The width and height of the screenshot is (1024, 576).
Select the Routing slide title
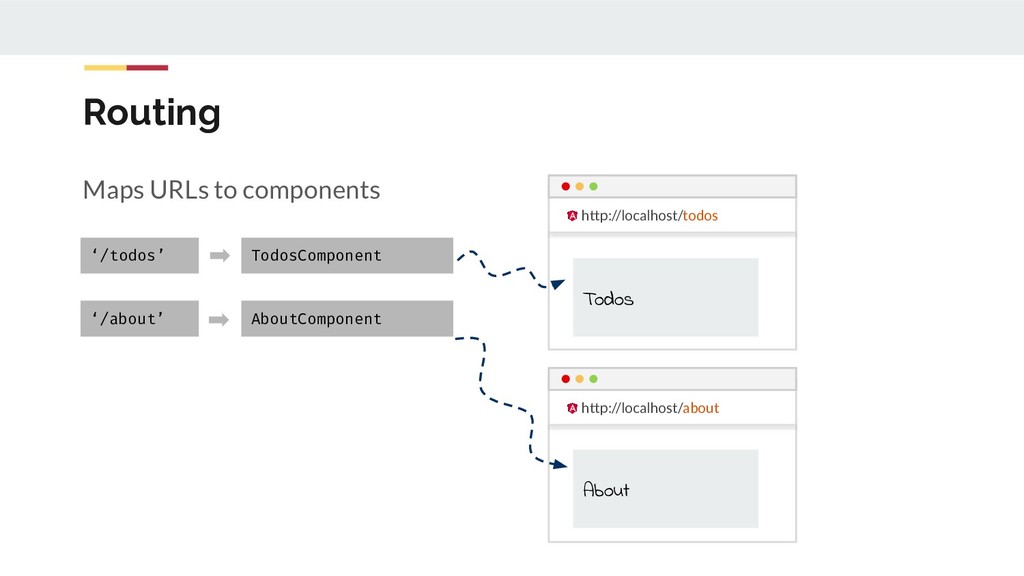point(152,112)
